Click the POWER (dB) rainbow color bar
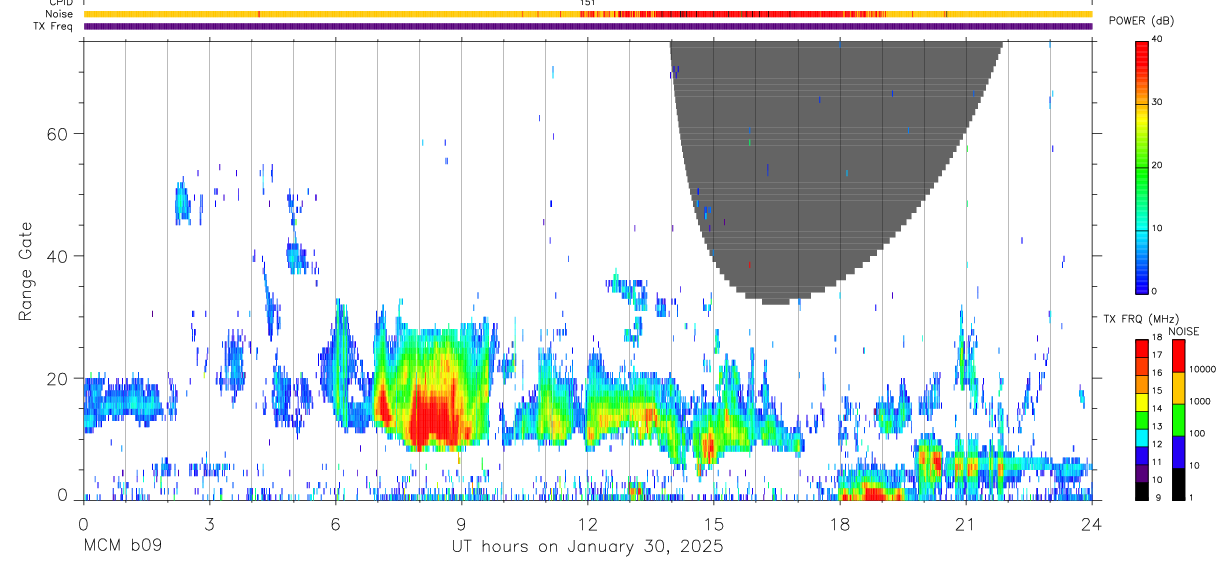 click(1142, 166)
